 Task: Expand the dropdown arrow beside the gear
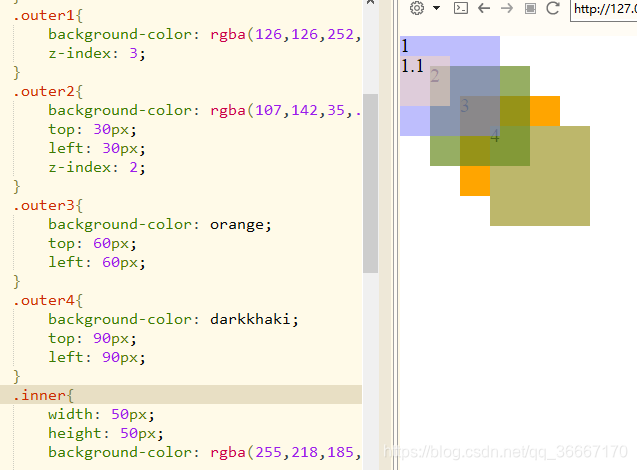pos(436,8)
